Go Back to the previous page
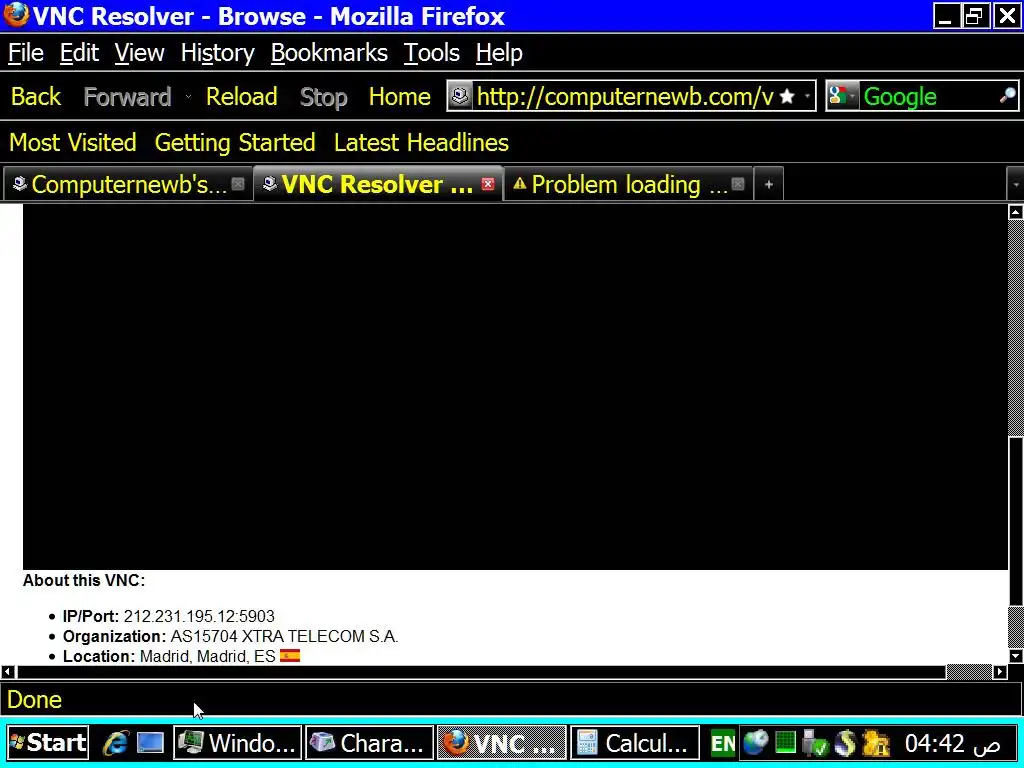The image size is (1024, 768). click(36, 97)
